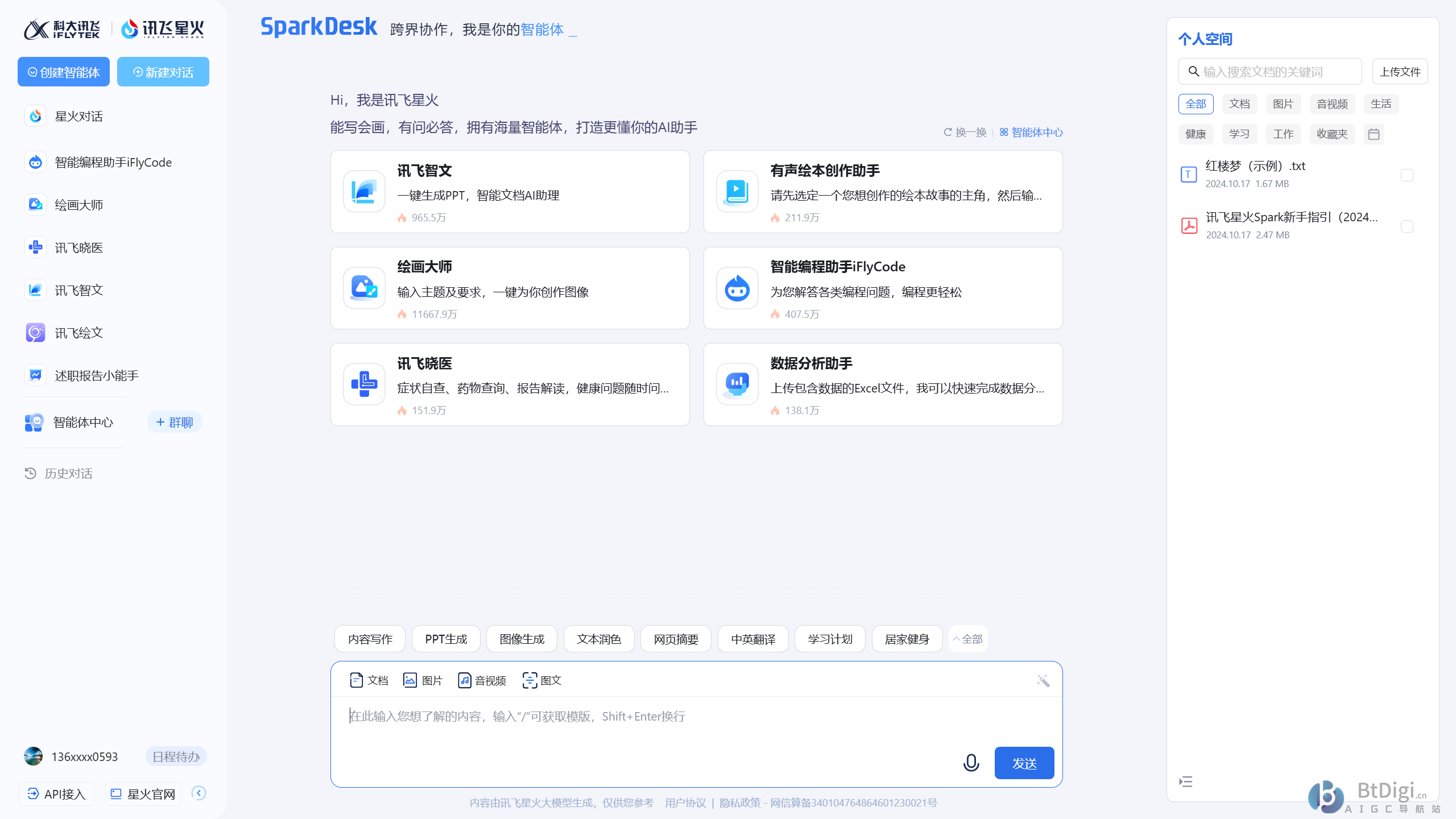Open 历史对话 history
This screenshot has width=1456, height=819.
59,473
